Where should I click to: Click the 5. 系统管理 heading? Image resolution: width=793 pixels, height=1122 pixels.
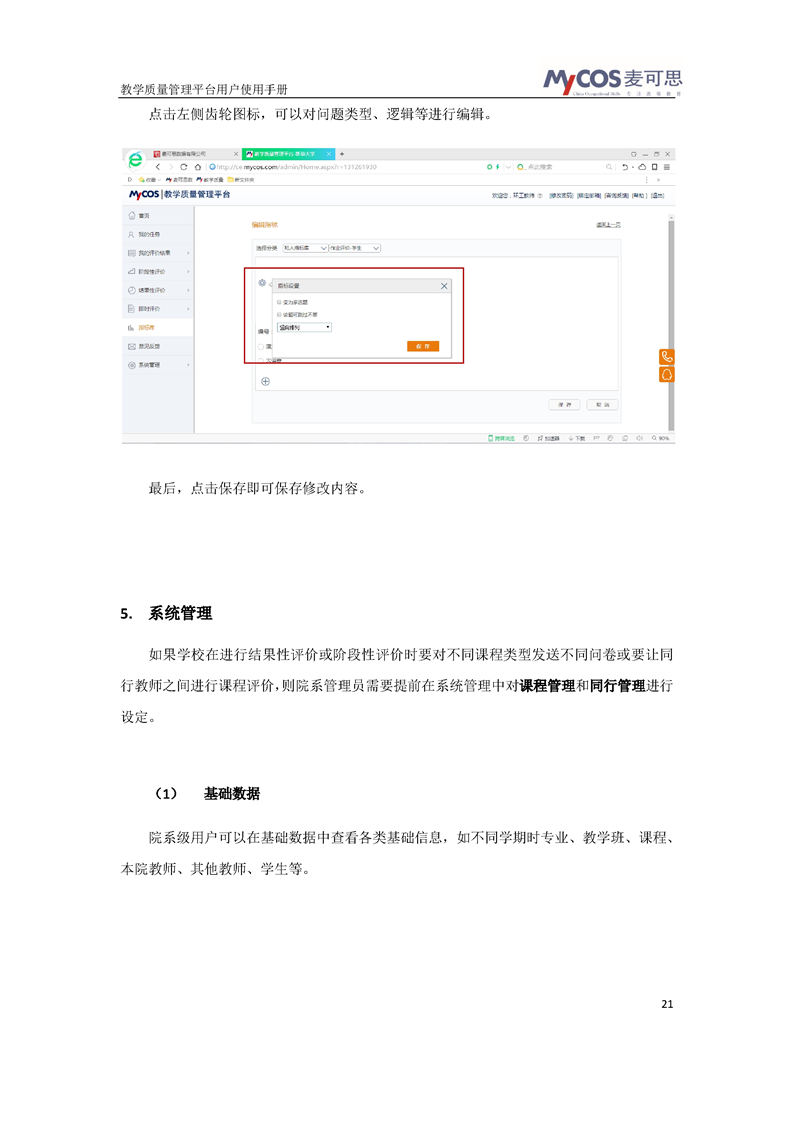166,613
